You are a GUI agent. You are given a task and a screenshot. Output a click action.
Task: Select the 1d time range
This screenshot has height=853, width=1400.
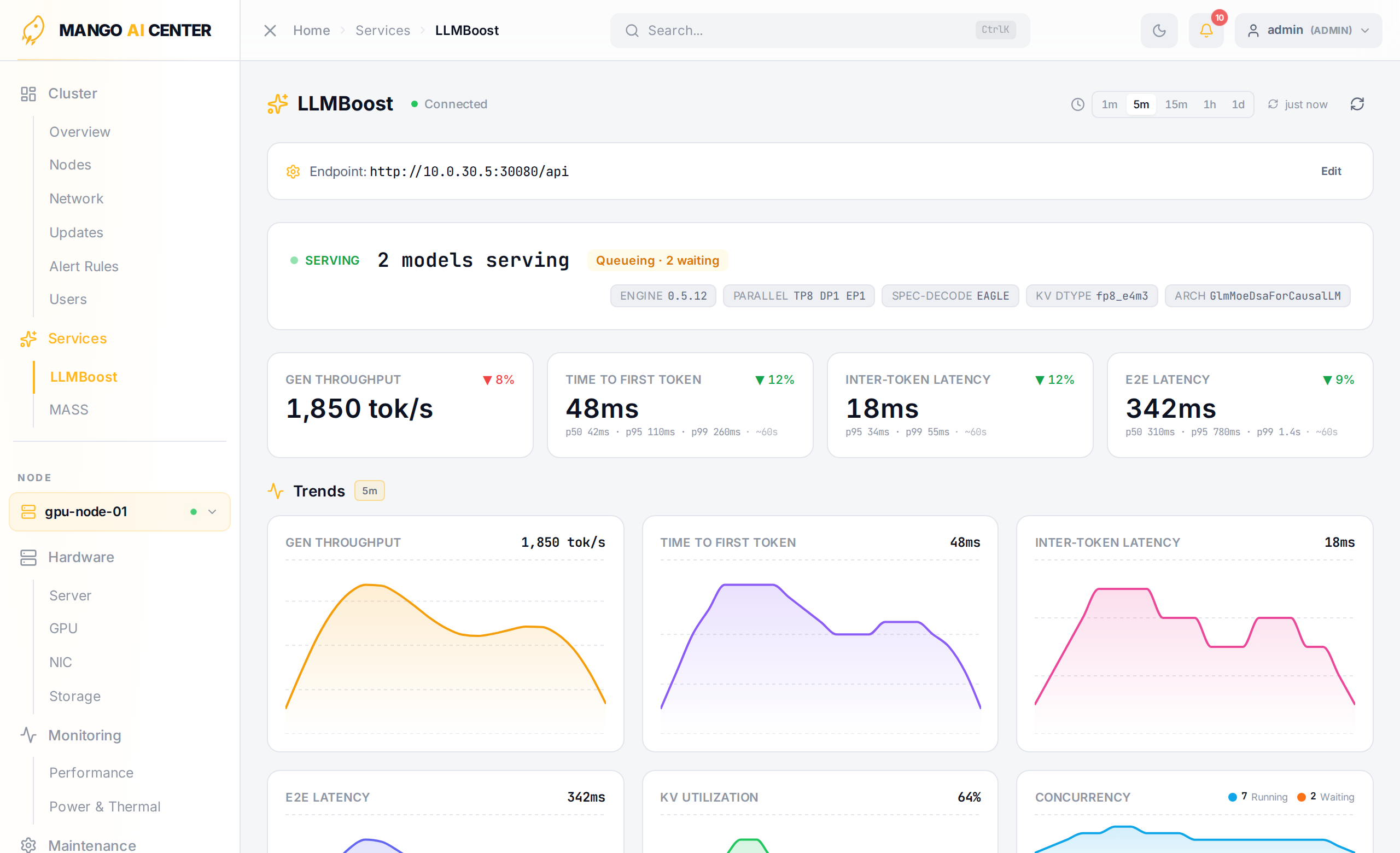click(x=1238, y=104)
